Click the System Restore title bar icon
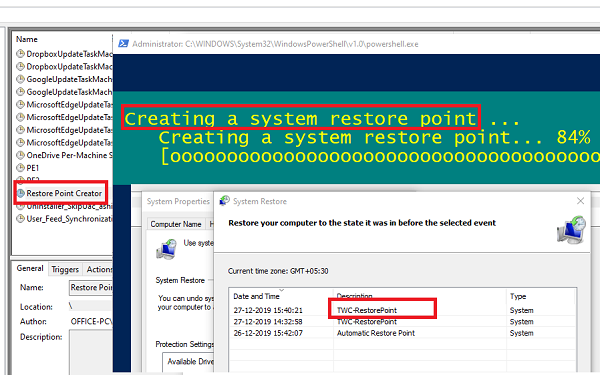 [224, 201]
